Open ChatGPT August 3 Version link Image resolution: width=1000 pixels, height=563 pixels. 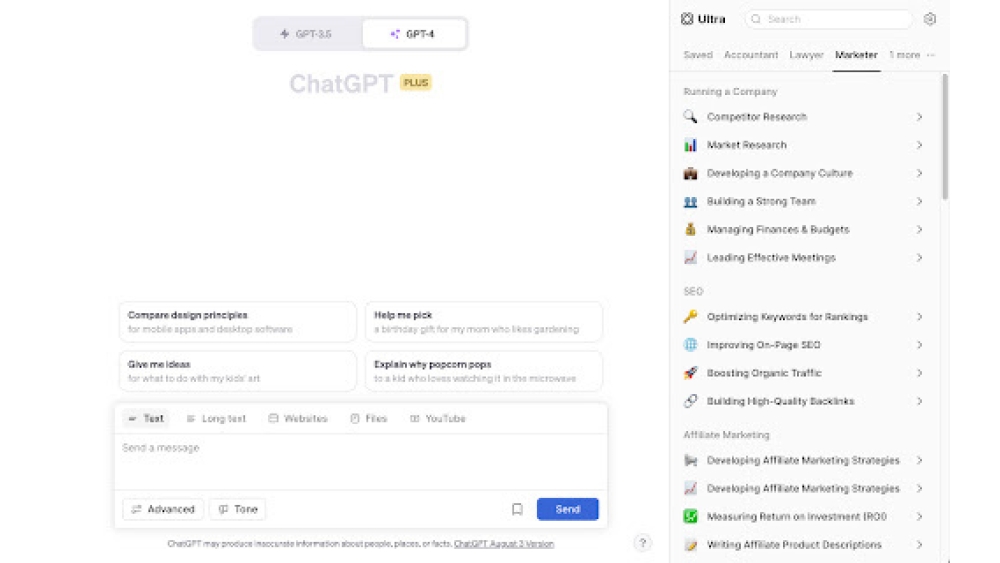click(504, 544)
